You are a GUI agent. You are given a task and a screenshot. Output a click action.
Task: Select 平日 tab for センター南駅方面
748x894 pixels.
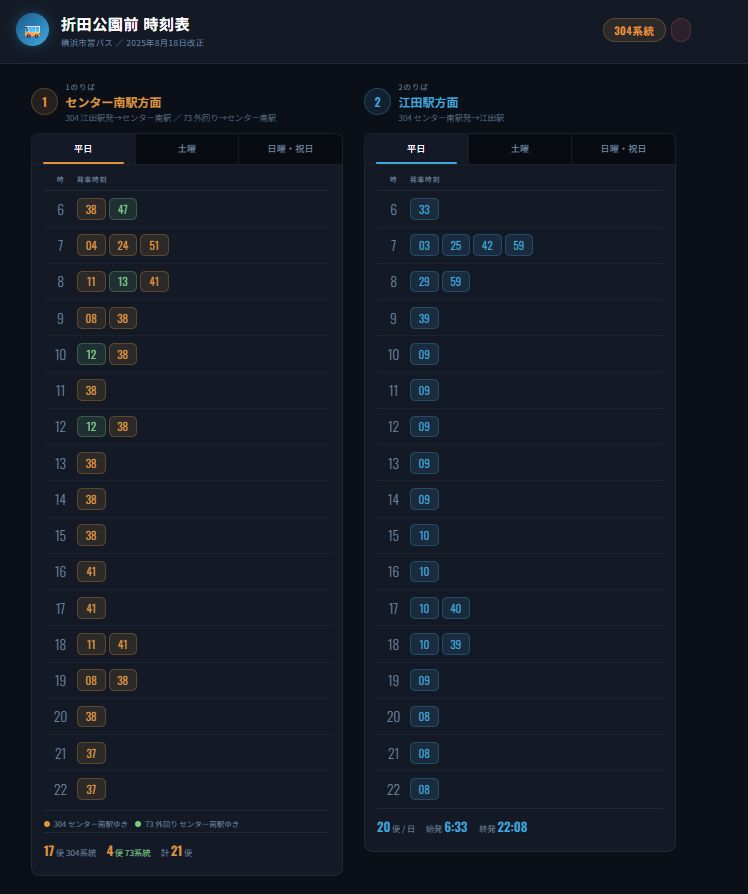[x=84, y=149]
